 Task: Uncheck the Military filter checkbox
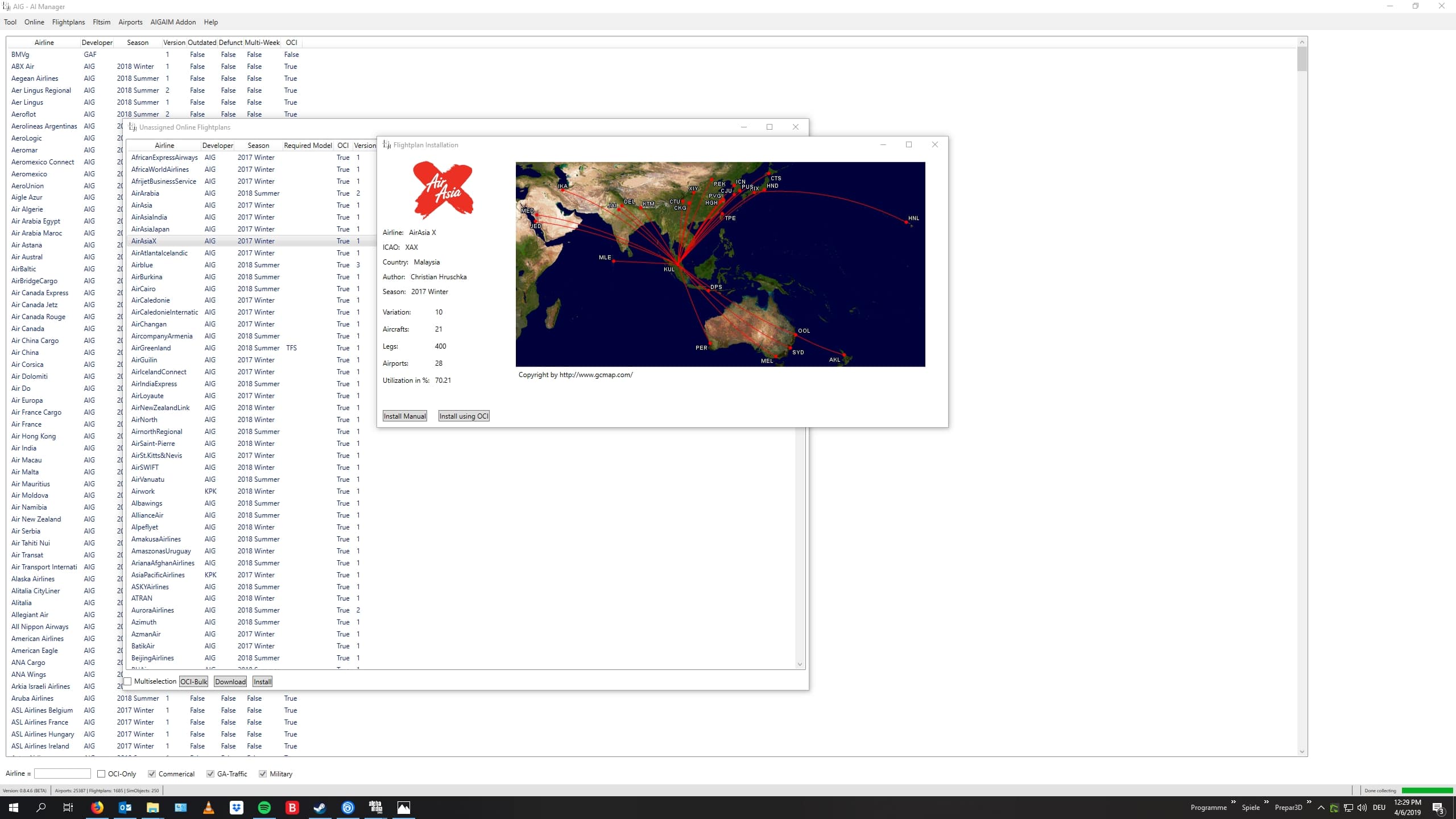263,773
